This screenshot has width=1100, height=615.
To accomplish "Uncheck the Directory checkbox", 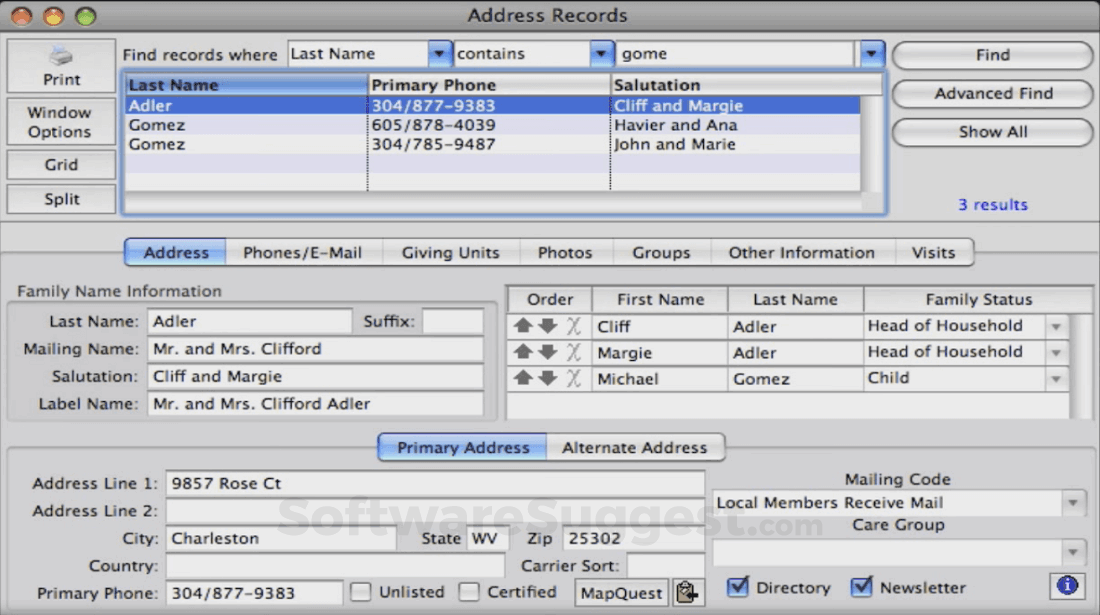I will coord(739,587).
